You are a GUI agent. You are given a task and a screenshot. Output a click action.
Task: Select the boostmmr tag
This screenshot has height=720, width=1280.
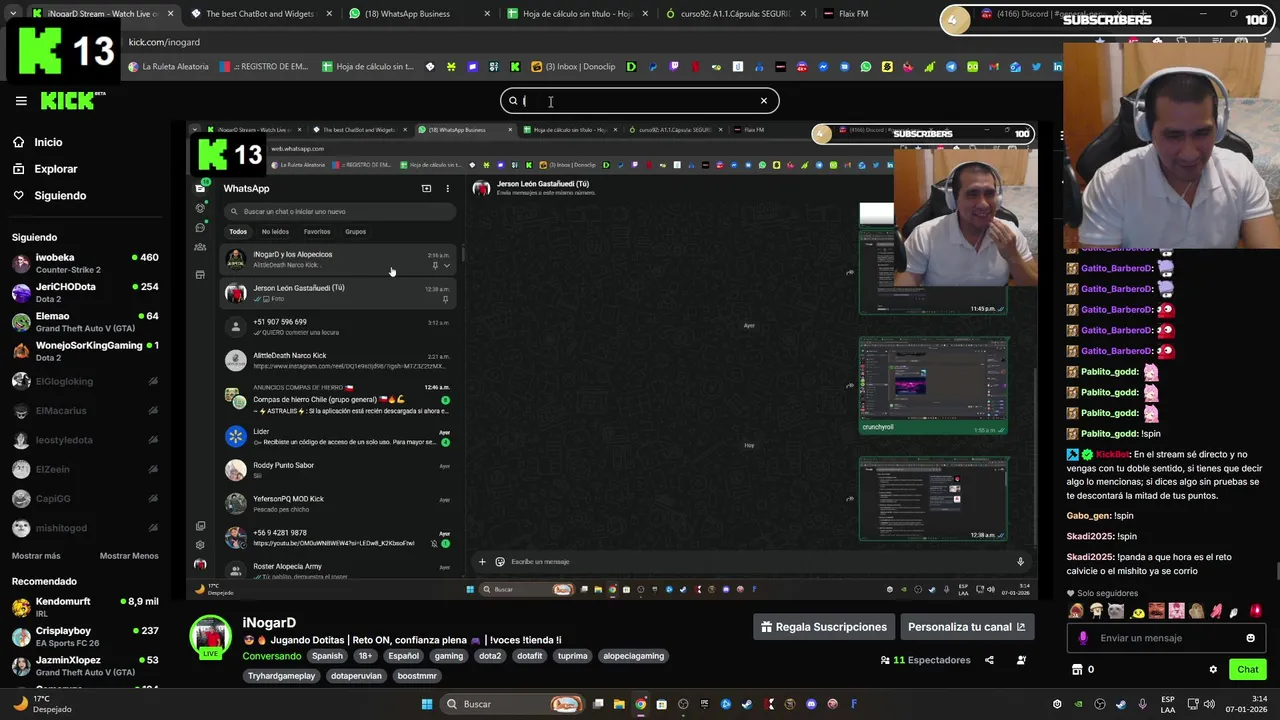point(417,676)
